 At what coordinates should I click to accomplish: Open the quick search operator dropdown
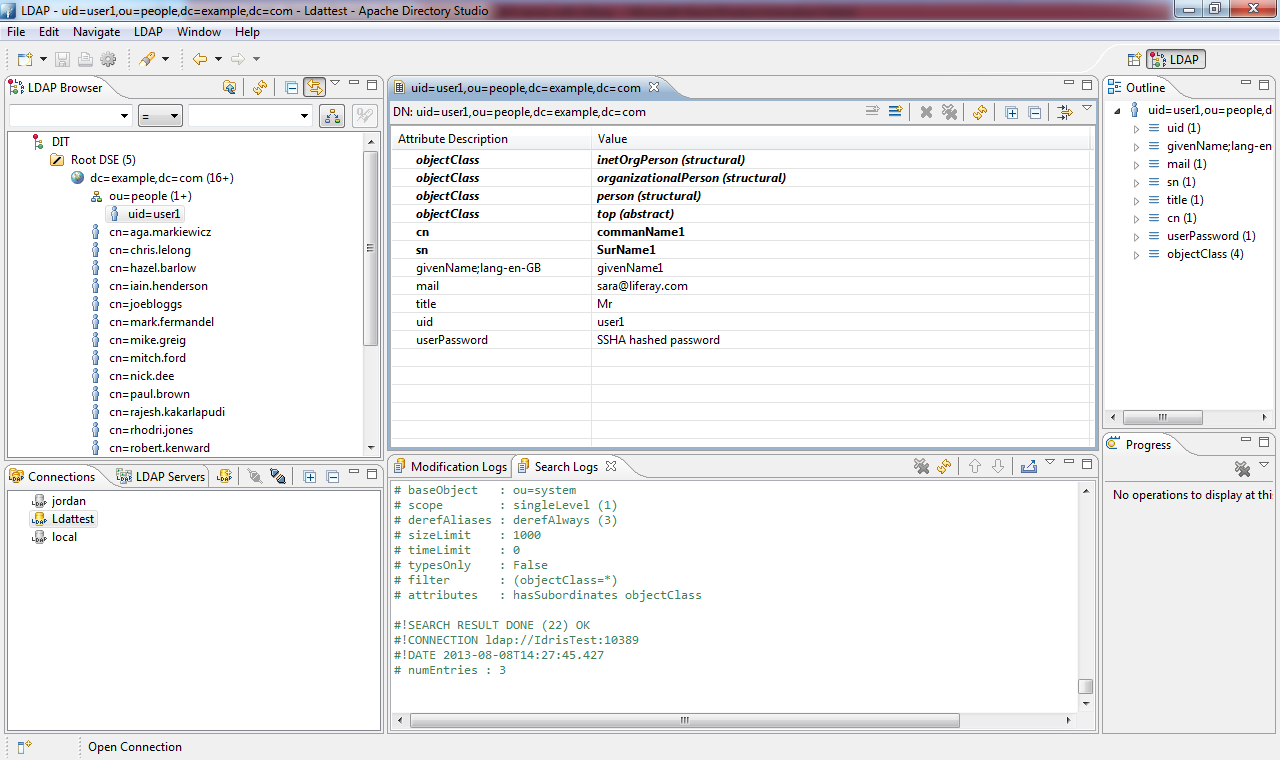[x=160, y=116]
